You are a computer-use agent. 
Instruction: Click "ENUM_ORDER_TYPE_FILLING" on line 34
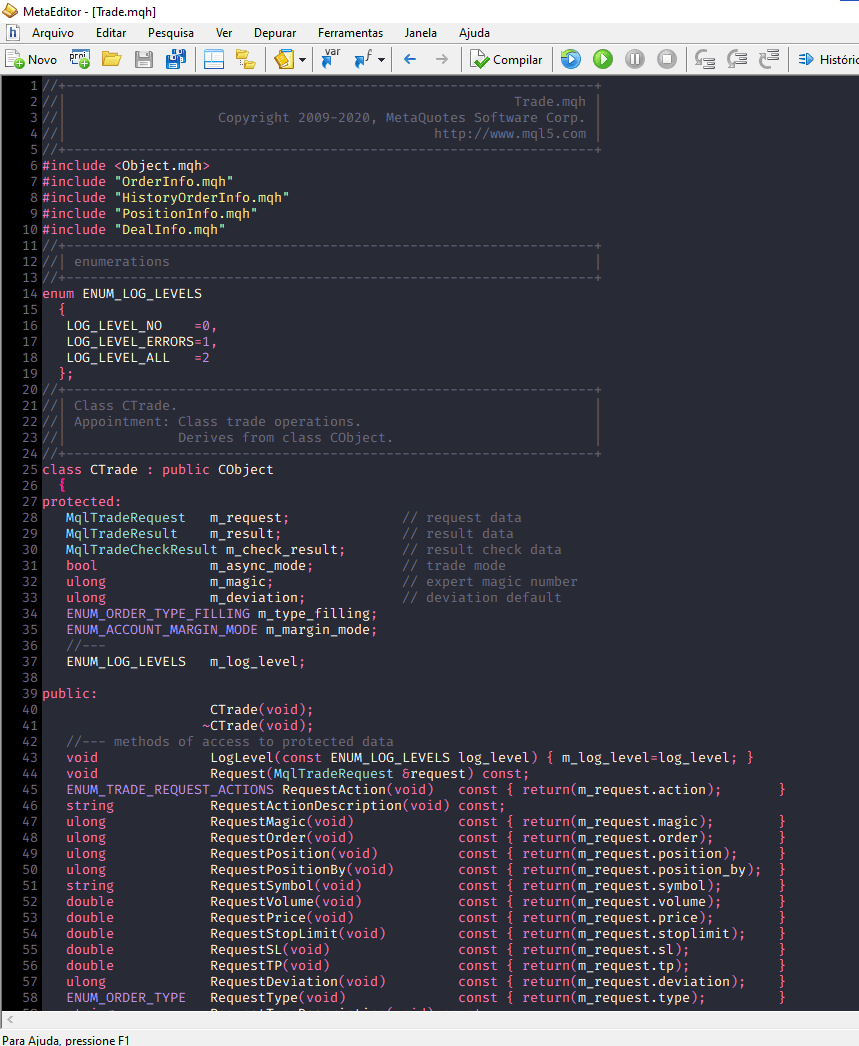pyautogui.click(x=158, y=614)
